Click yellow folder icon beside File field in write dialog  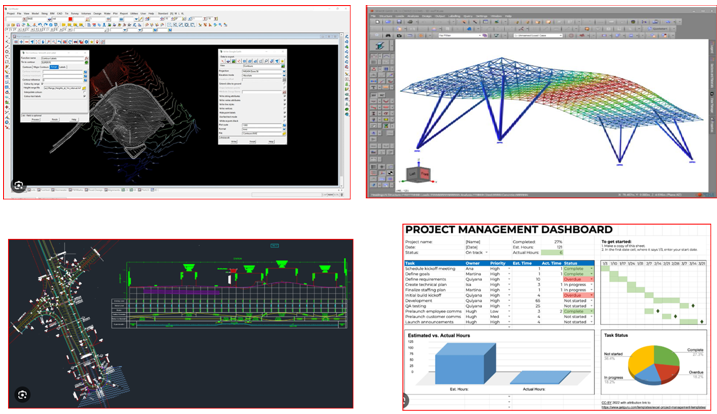(x=284, y=134)
